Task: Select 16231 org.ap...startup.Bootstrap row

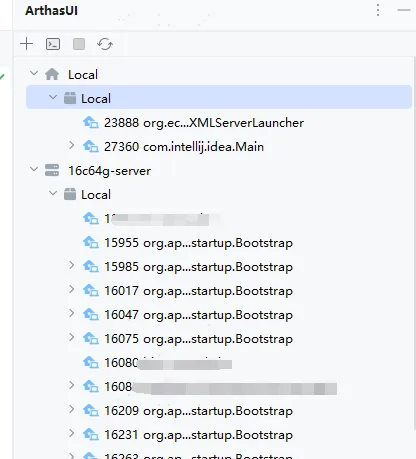Action: [x=198, y=435]
